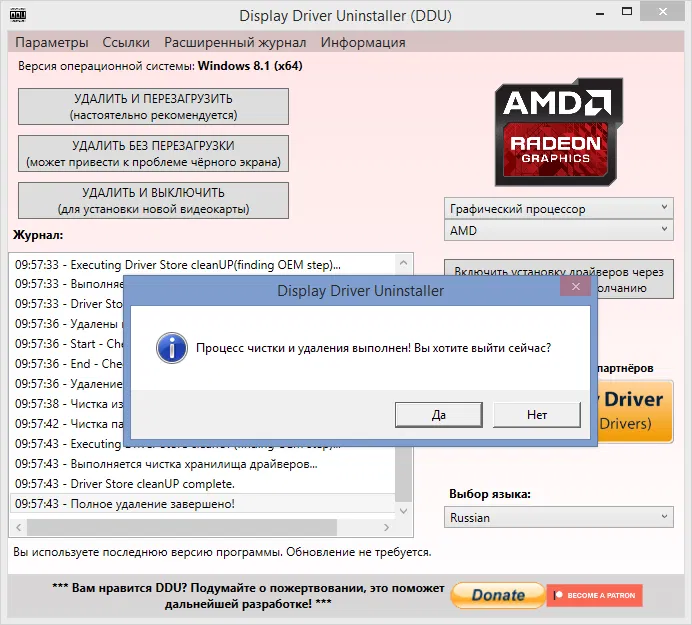Click the log horizontal scrollbar thumb
The image size is (692, 625).
182,527
